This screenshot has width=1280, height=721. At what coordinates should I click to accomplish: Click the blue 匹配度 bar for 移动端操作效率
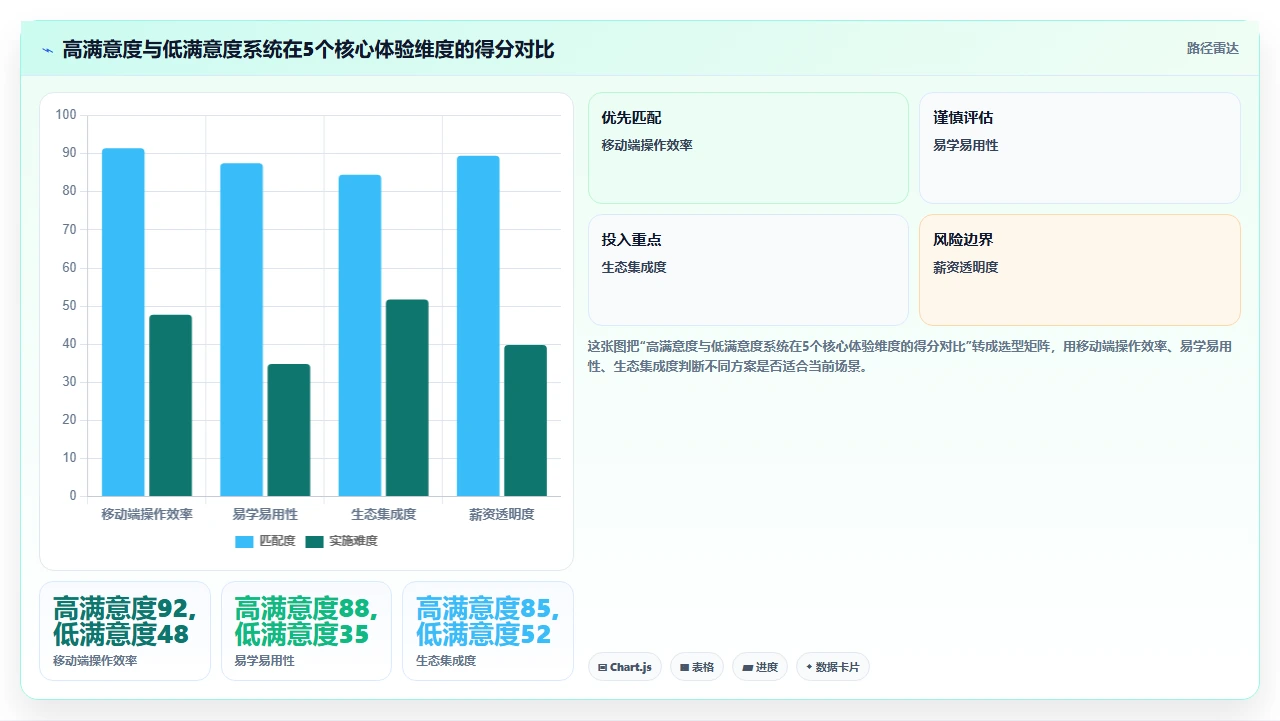tap(123, 322)
